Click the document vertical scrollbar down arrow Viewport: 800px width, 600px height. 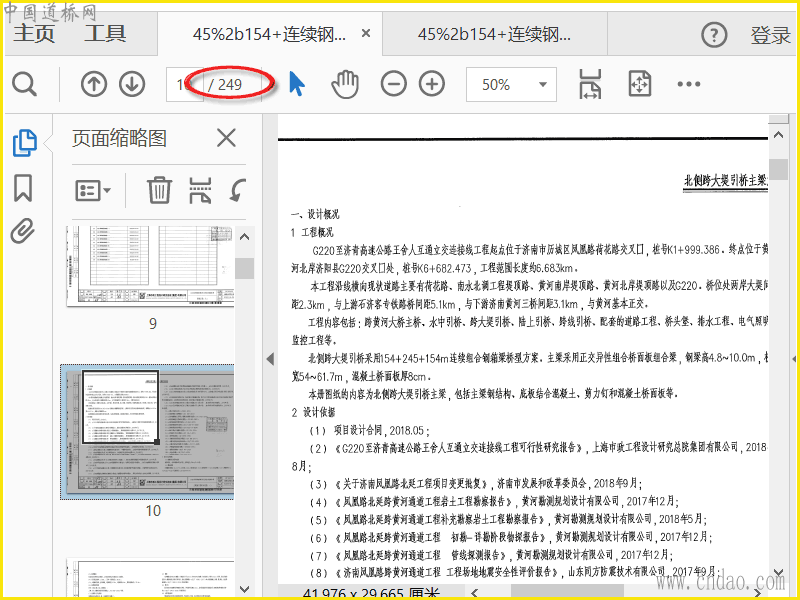778,572
